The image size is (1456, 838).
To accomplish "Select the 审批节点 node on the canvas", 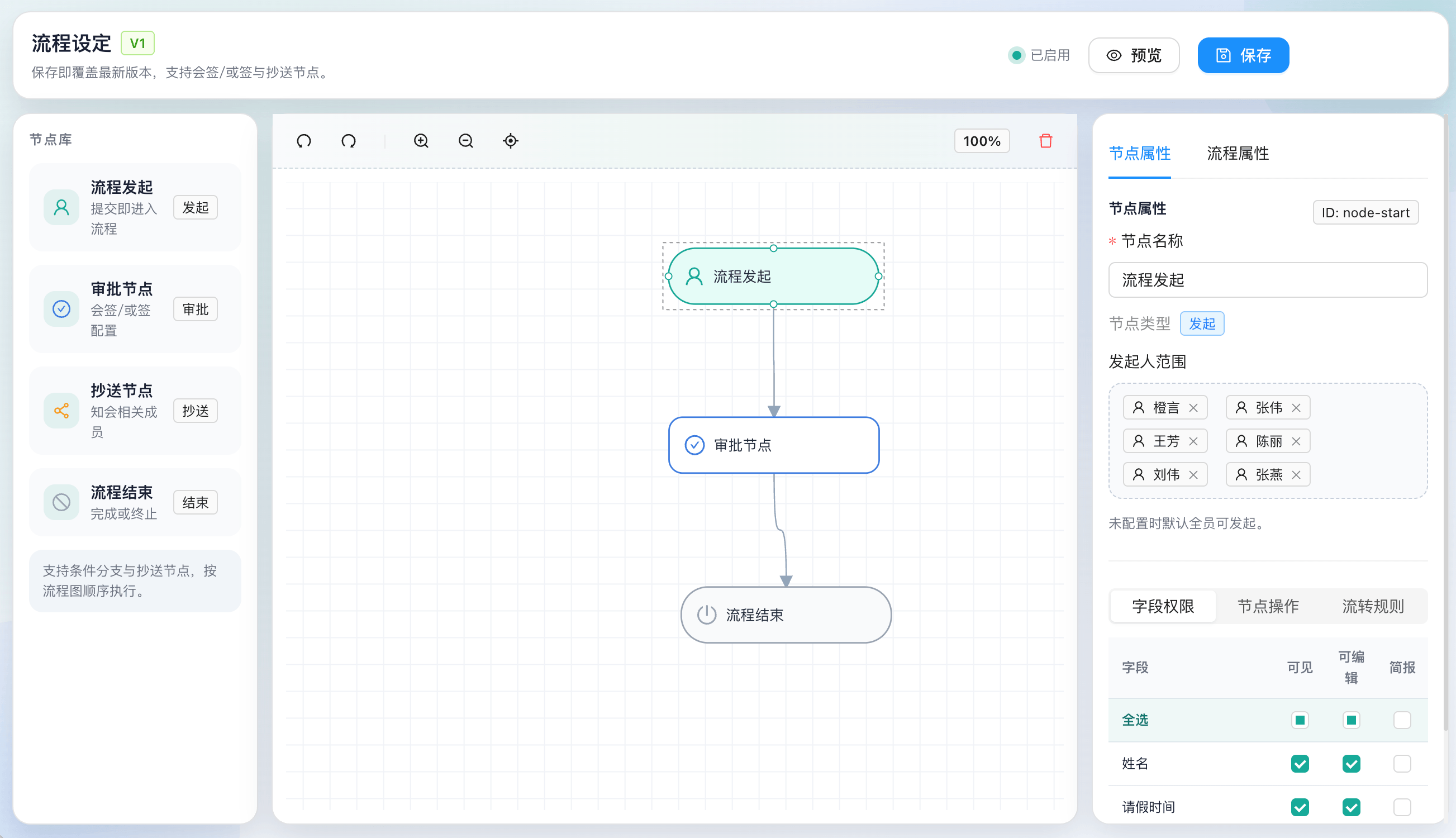I will pos(773,445).
